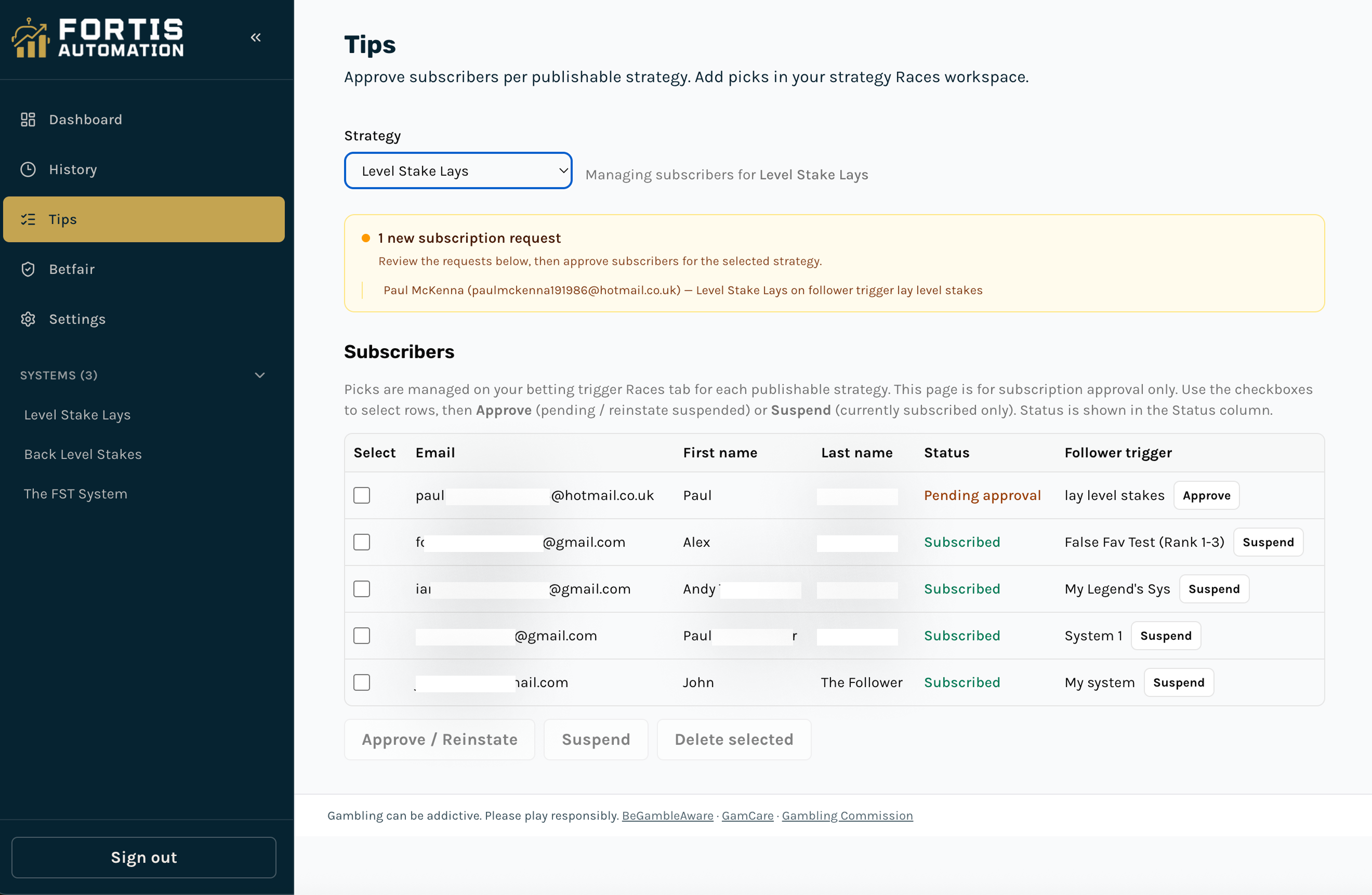Click the History clock icon

(x=28, y=169)
